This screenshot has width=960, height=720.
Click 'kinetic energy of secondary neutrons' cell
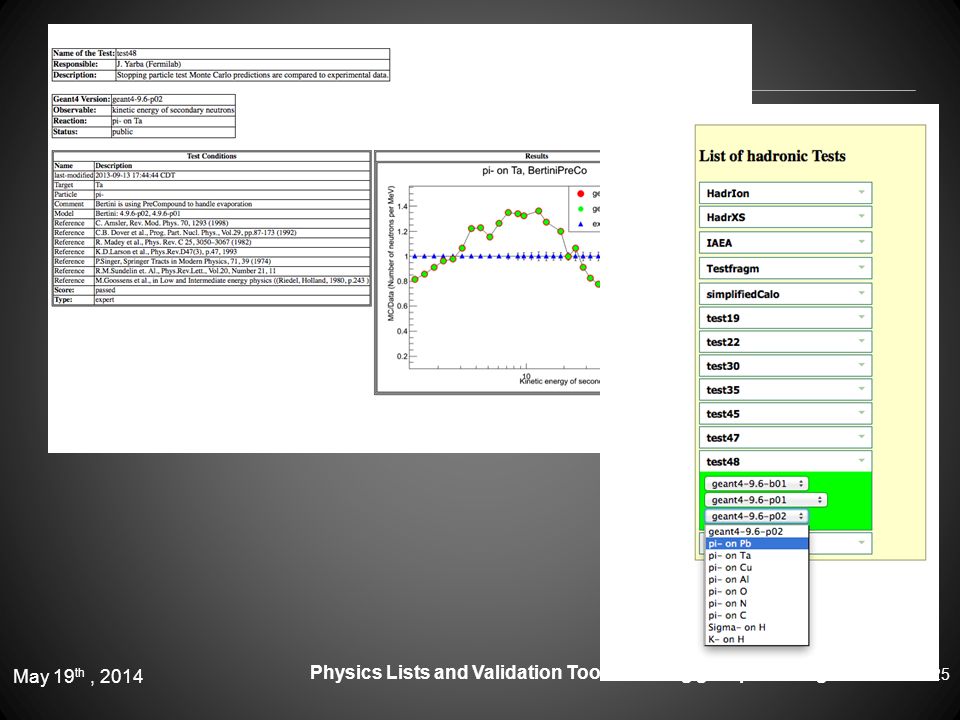(173, 110)
